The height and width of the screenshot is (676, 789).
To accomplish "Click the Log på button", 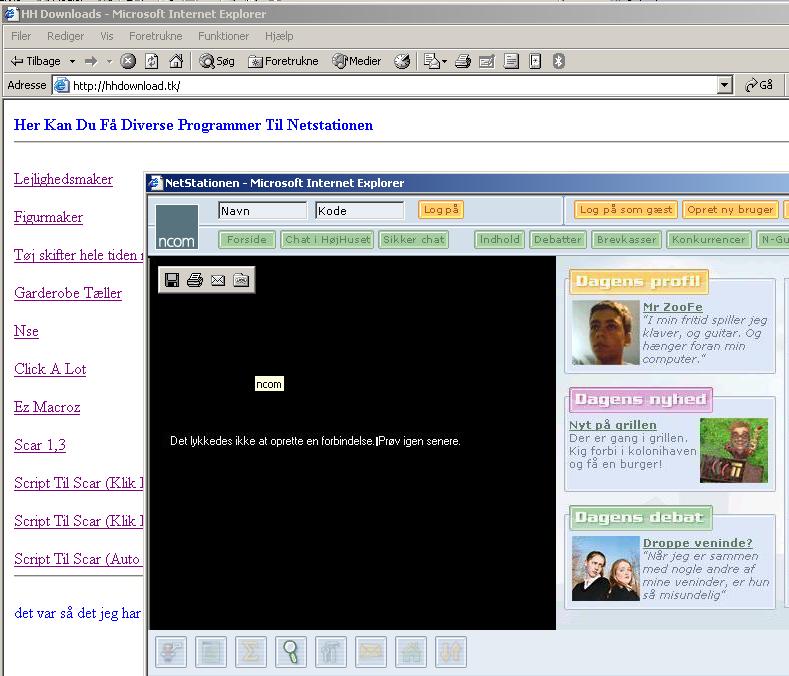I will [441, 210].
